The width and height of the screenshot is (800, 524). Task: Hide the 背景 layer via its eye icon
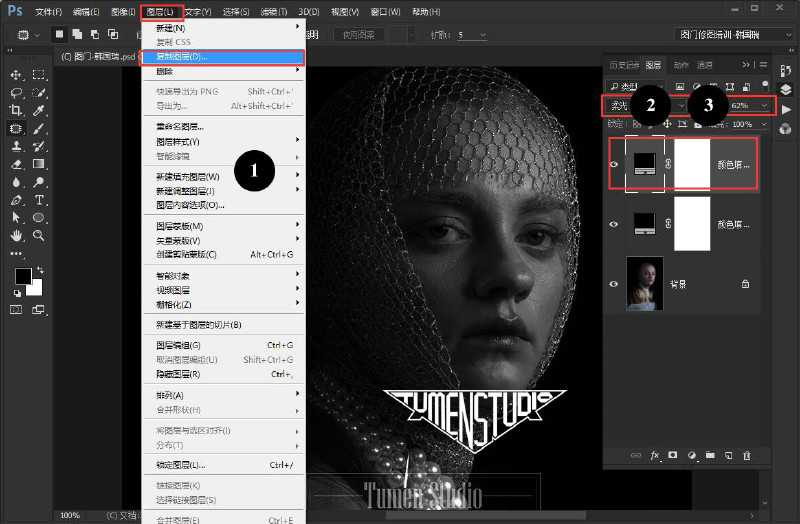[x=614, y=284]
